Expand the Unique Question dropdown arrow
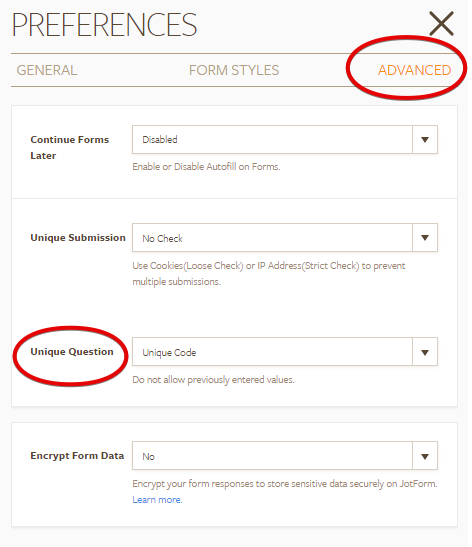This screenshot has height=547, width=472. (x=425, y=352)
